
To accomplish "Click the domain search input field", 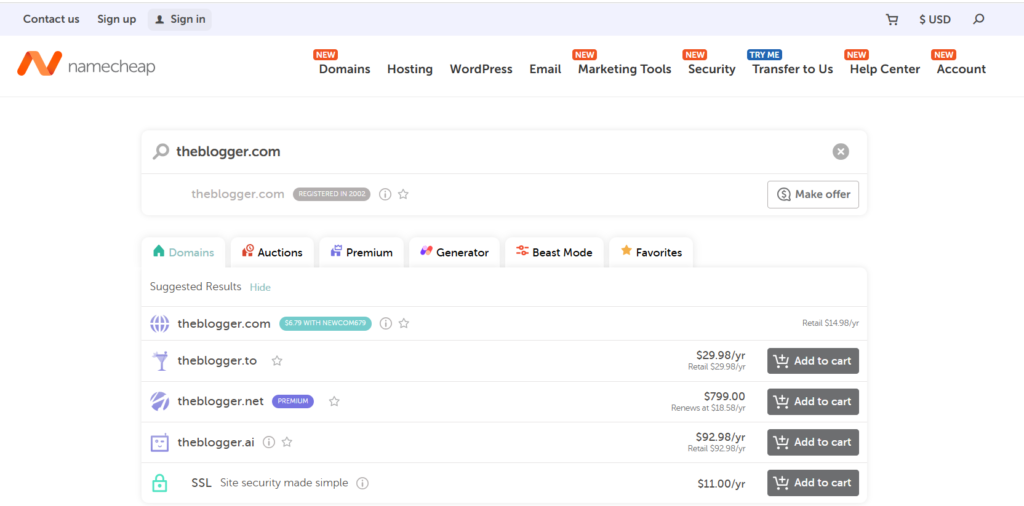I will (503, 151).
